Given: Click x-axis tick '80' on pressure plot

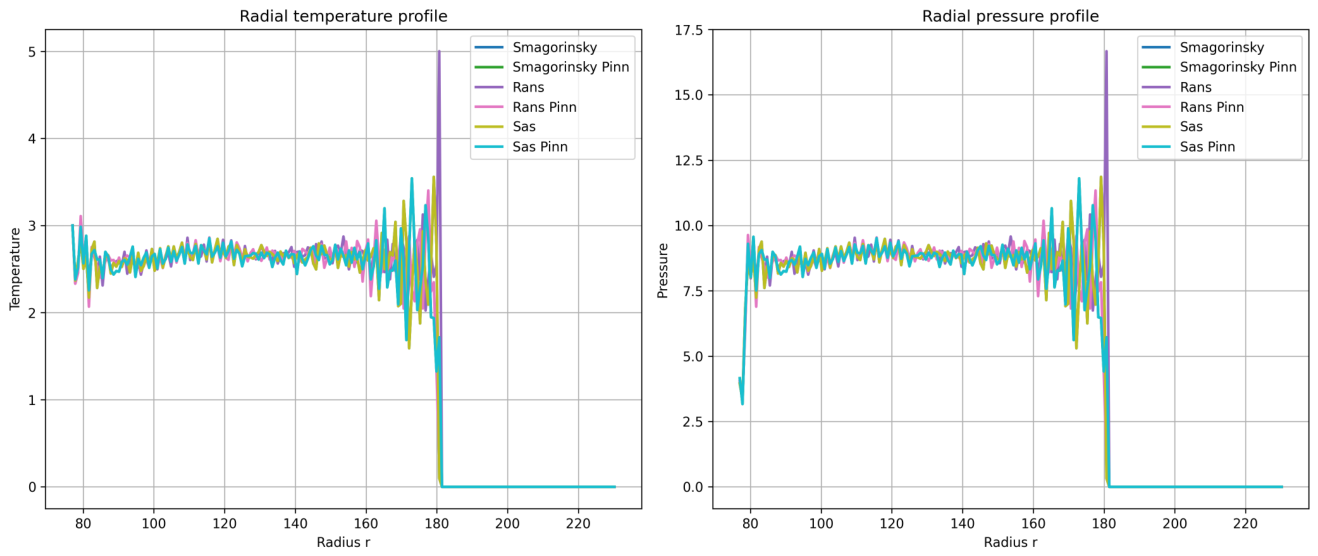Looking at the screenshot, I should (750, 522).
